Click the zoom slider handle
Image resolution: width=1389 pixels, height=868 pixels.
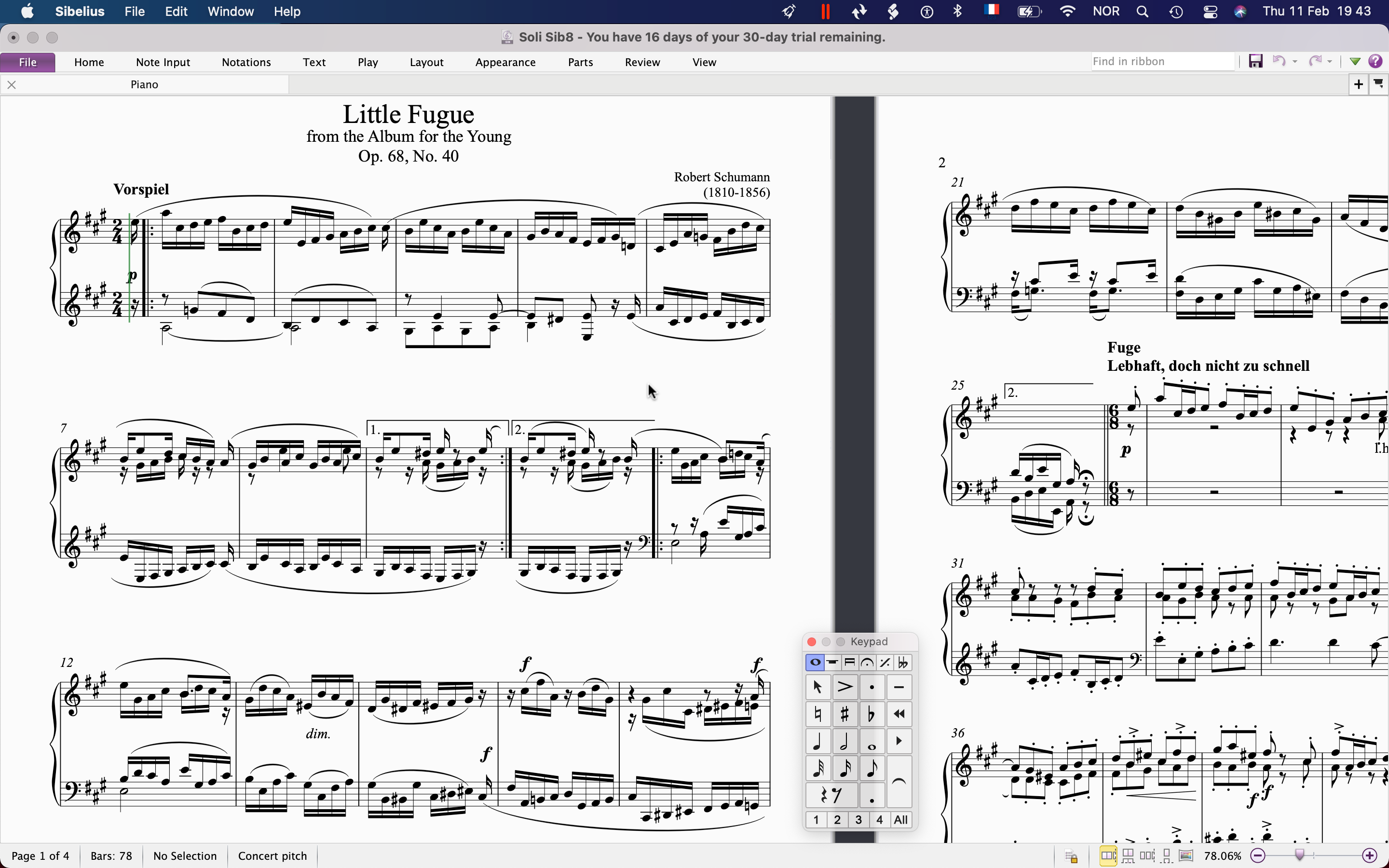point(1299,855)
